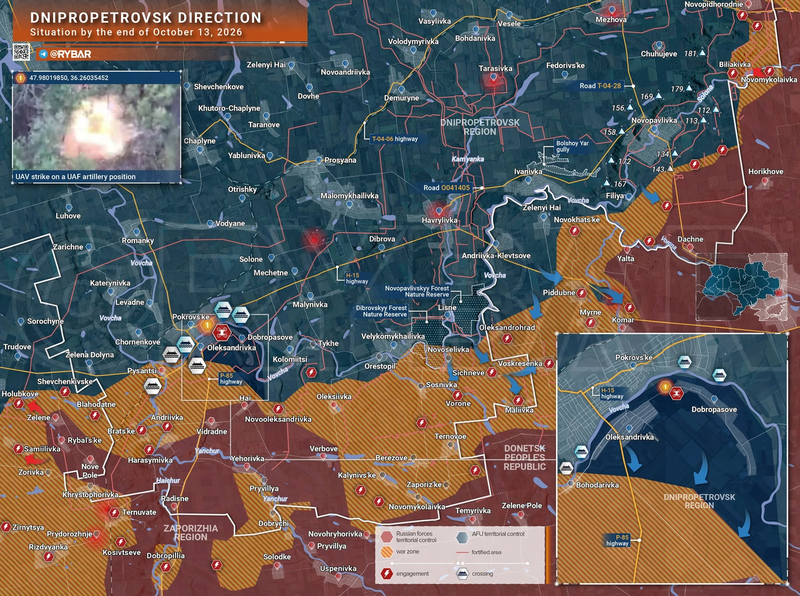Viewport: 800px width, 596px height.
Task: Open the @RYBAR channel handle
Action: tap(70, 54)
